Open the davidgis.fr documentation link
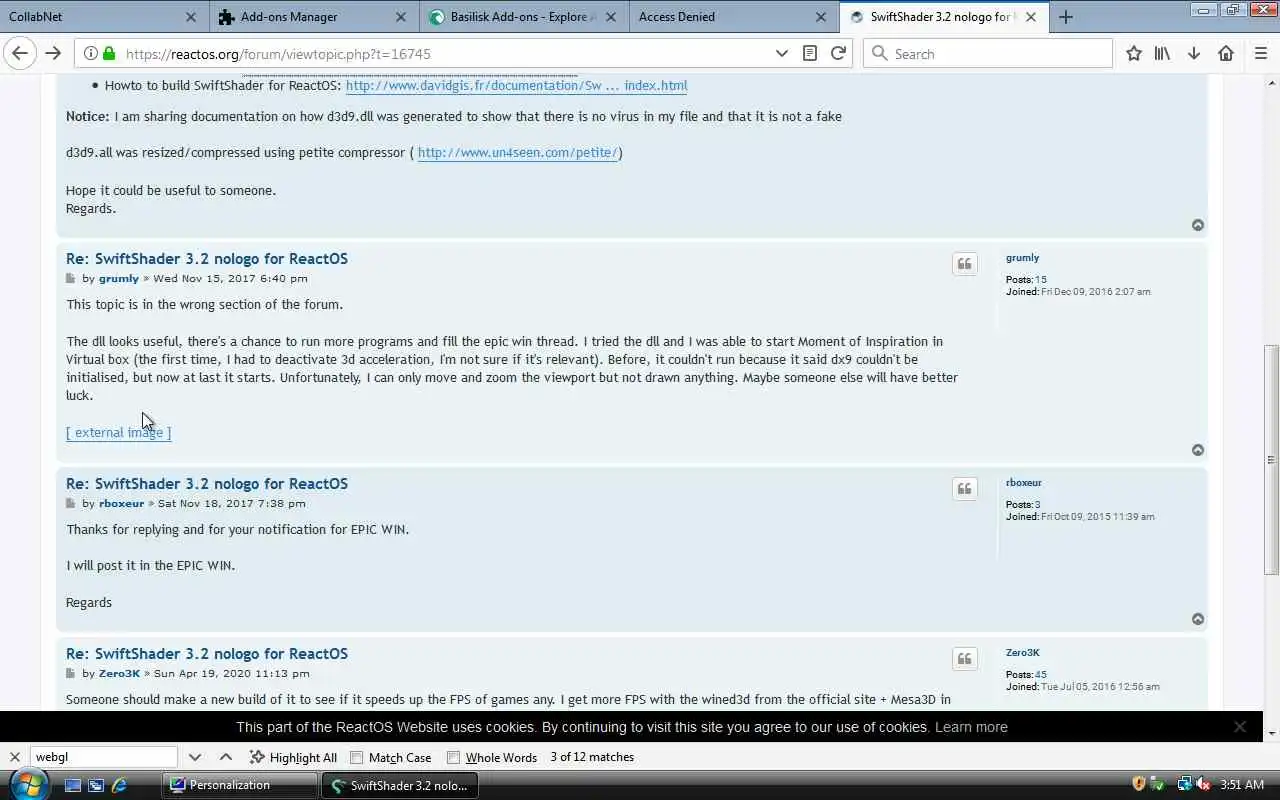 pyautogui.click(x=516, y=86)
